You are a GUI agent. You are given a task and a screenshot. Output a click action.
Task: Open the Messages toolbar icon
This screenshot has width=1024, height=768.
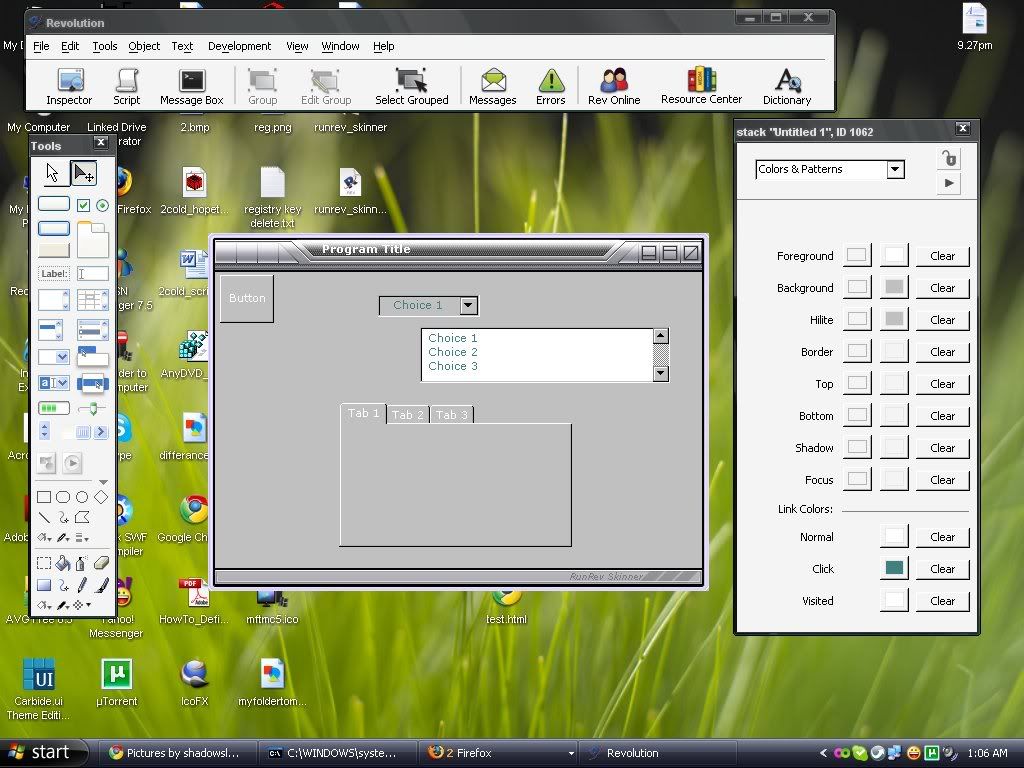492,86
